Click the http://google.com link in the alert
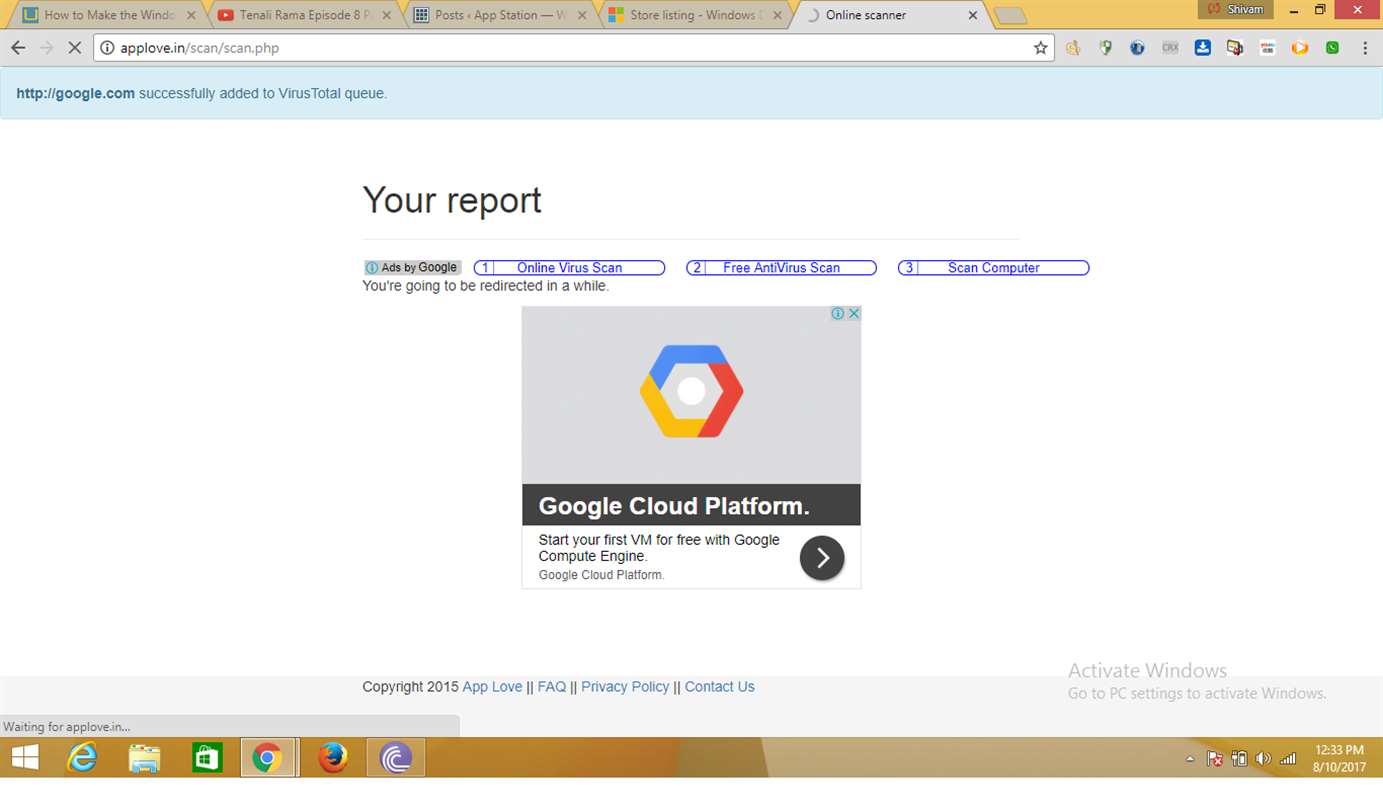Image resolution: width=1383 pixels, height=810 pixels. (76, 94)
